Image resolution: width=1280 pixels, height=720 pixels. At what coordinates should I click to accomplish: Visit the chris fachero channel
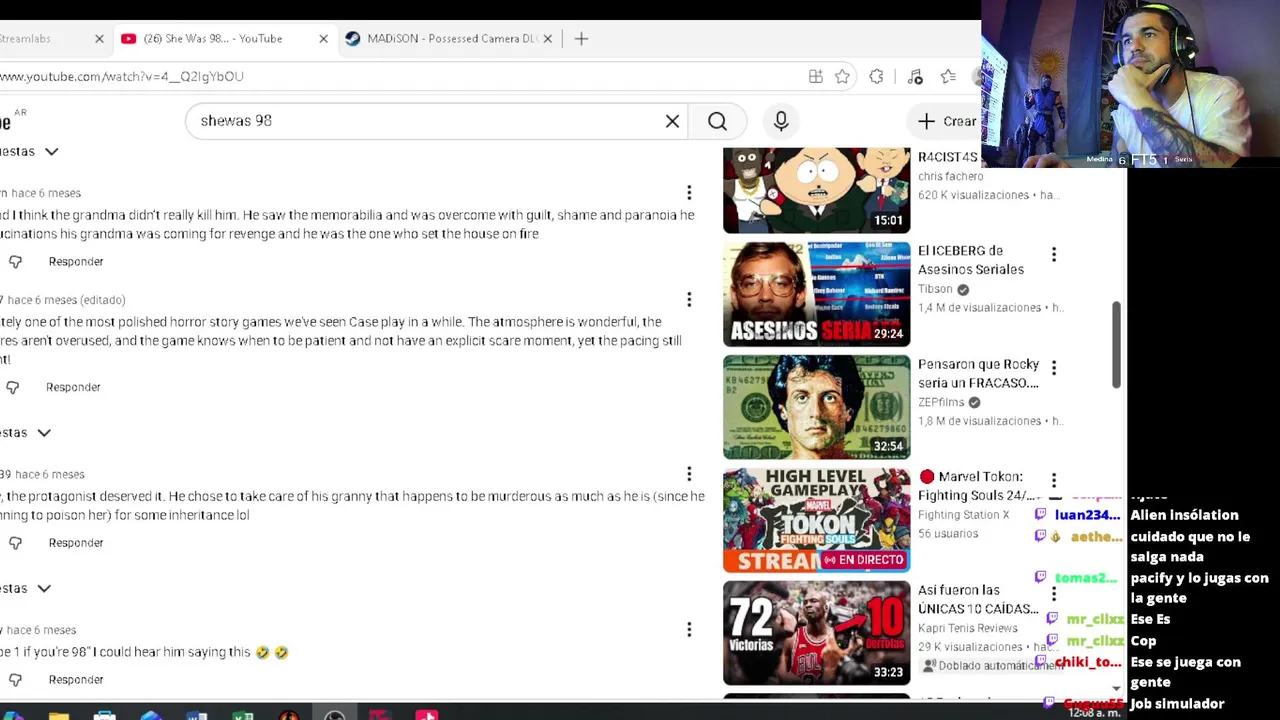point(951,176)
